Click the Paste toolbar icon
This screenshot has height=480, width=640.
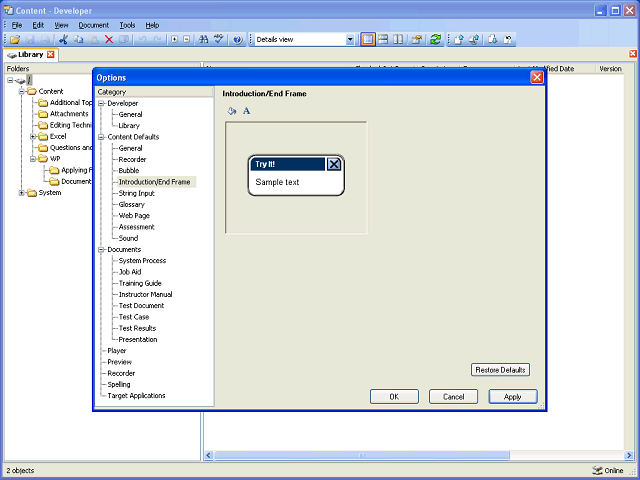coord(93,40)
